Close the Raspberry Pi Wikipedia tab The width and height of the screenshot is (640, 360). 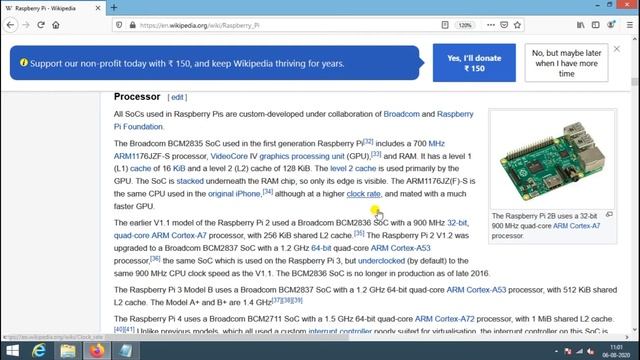pos(98,8)
